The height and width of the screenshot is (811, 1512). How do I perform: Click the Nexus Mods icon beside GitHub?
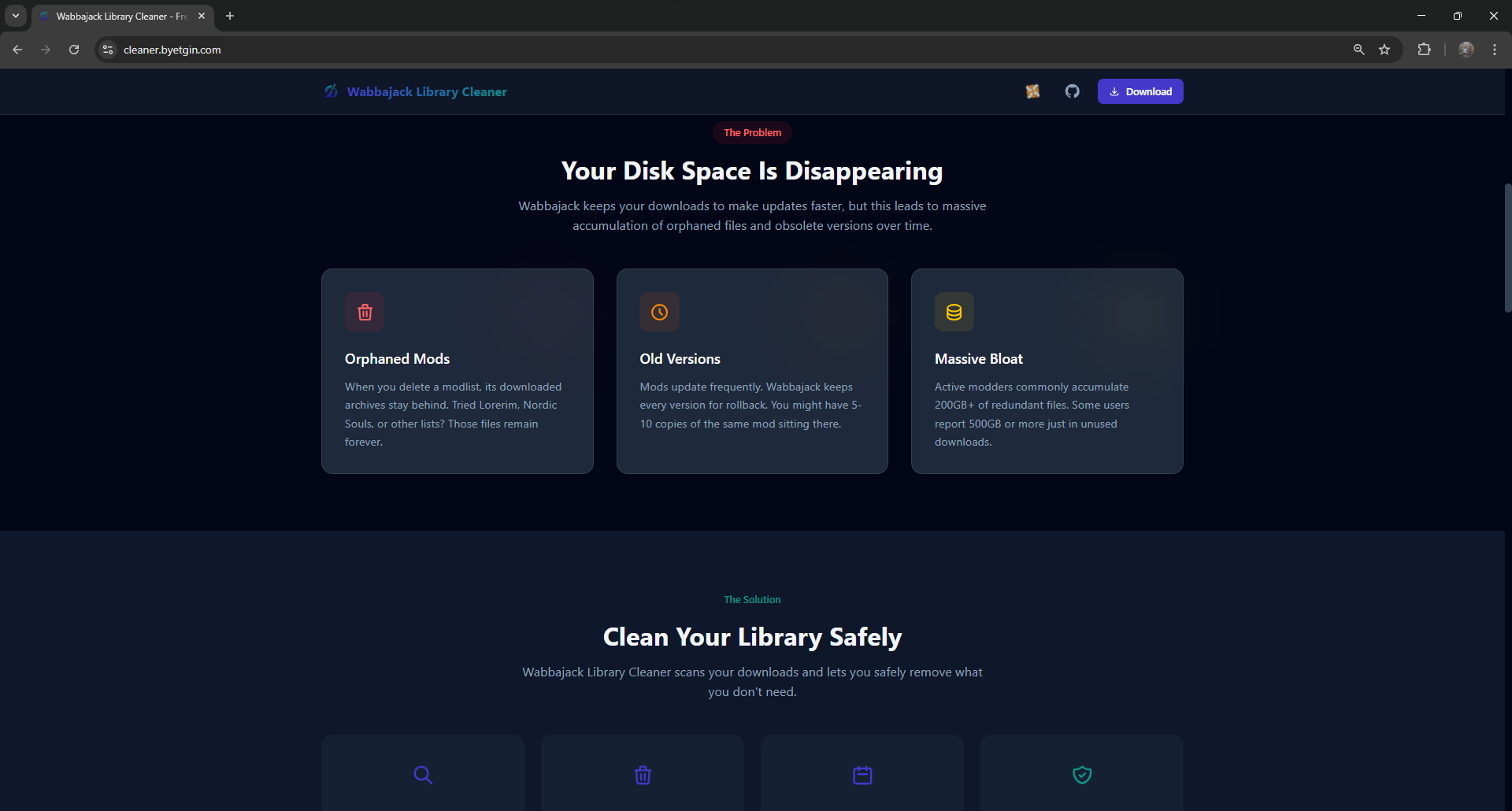pyautogui.click(x=1032, y=91)
